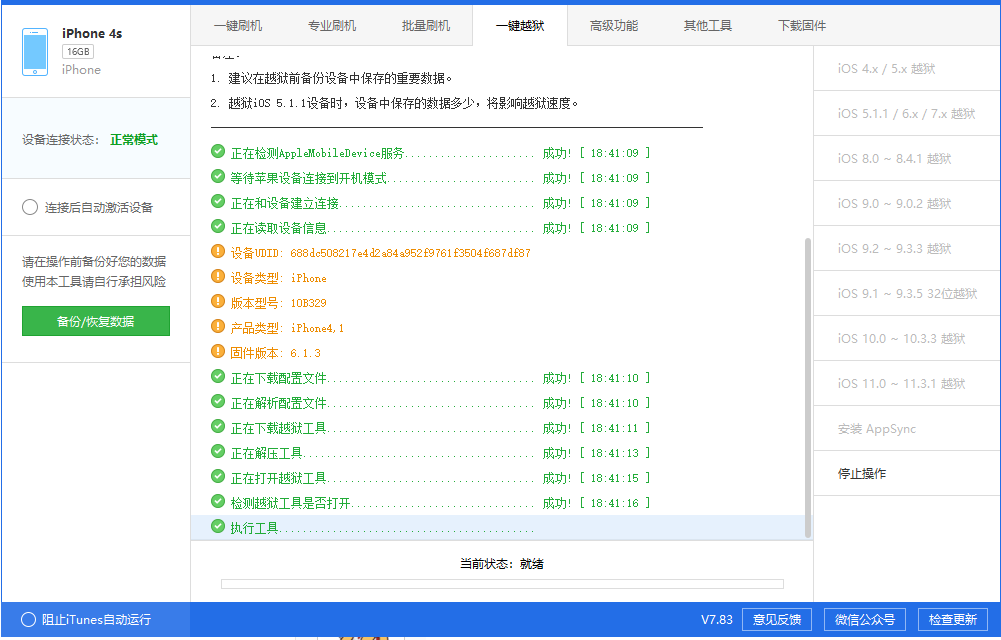Click the 微信公众号 button
The height and width of the screenshot is (640, 1001).
(864, 620)
